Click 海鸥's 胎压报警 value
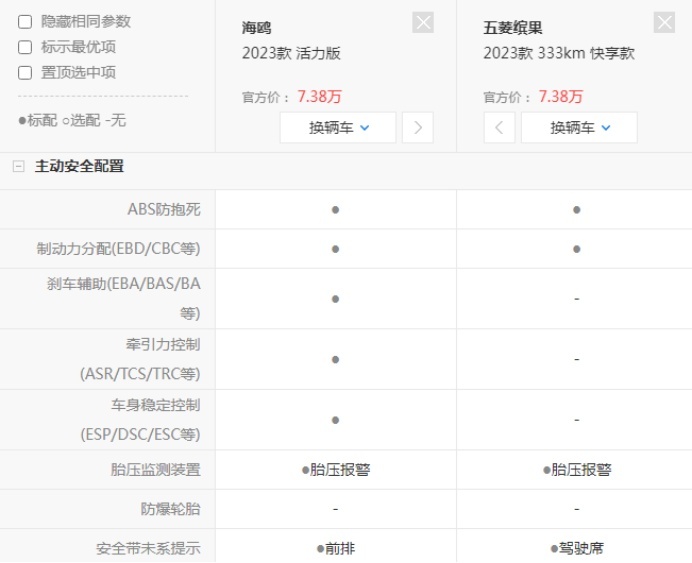 pyautogui.click(x=336, y=469)
